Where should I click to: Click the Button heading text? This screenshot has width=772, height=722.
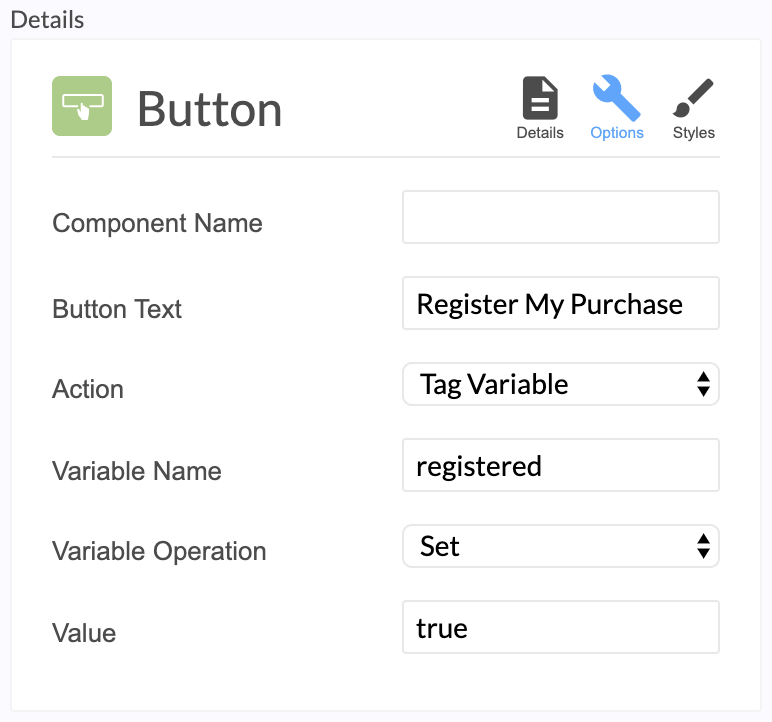[x=210, y=109]
